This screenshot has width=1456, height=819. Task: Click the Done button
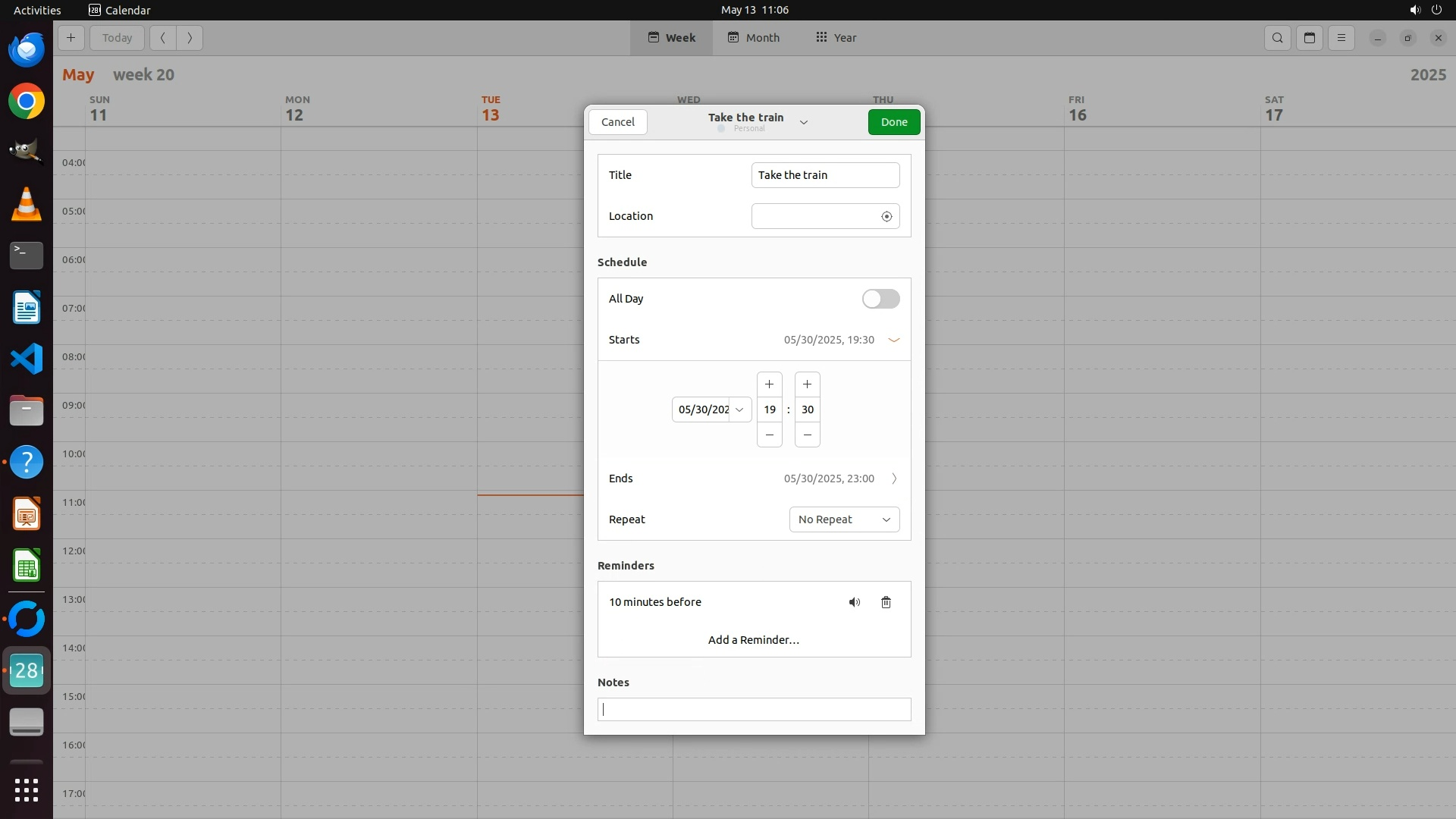pyautogui.click(x=894, y=122)
